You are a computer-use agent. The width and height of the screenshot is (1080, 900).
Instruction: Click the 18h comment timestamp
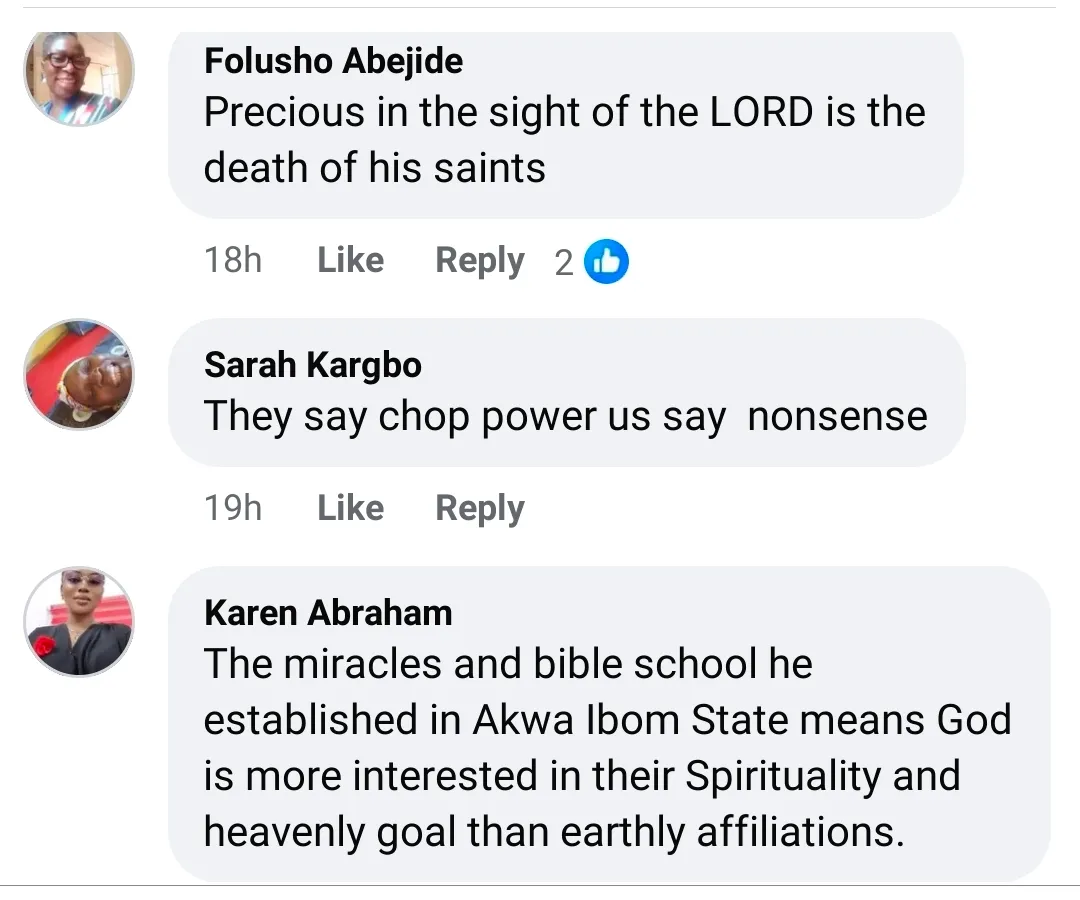[233, 261]
